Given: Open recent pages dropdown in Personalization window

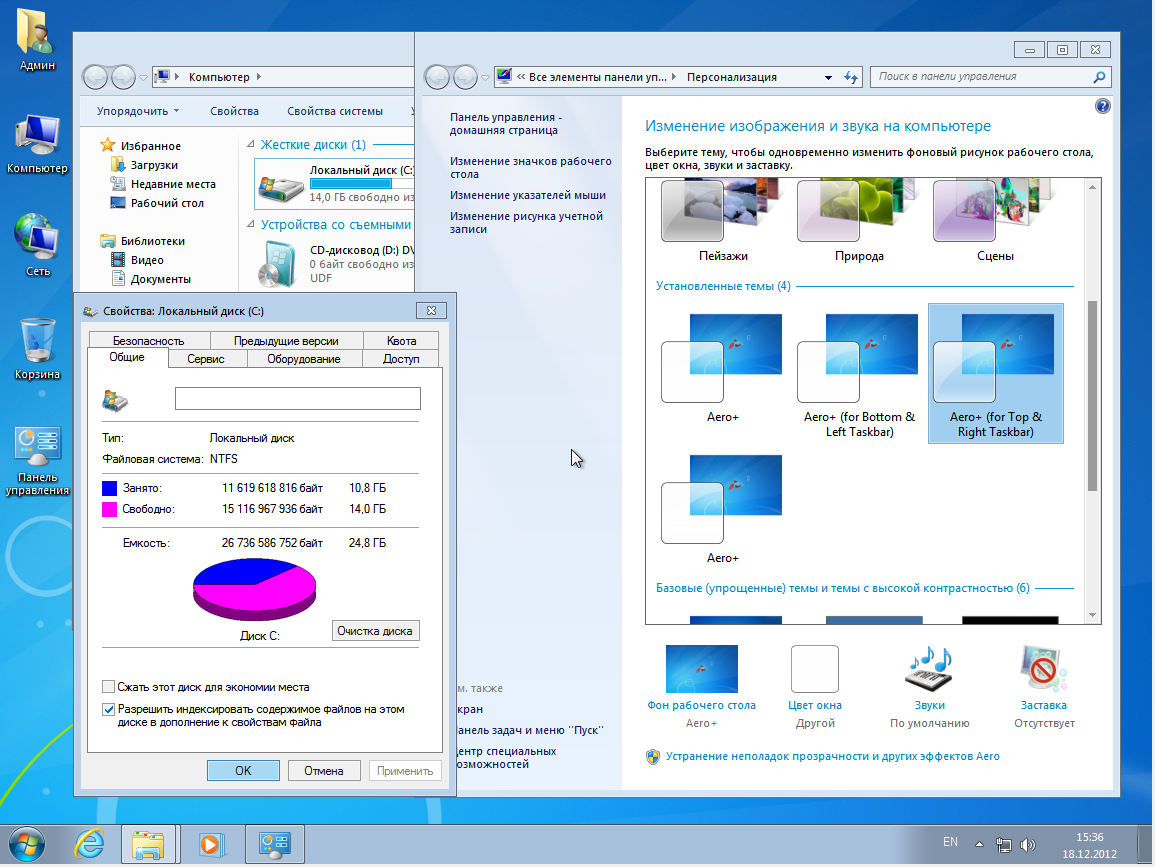Looking at the screenshot, I should (485, 77).
